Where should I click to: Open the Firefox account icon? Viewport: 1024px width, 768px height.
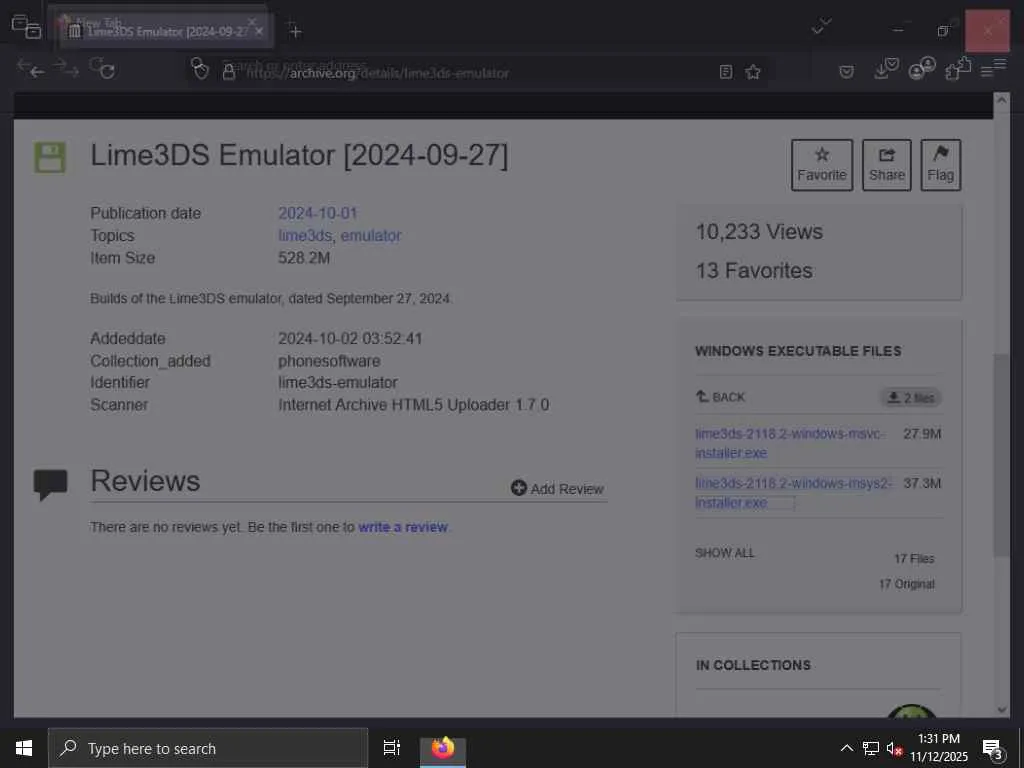tap(917, 72)
